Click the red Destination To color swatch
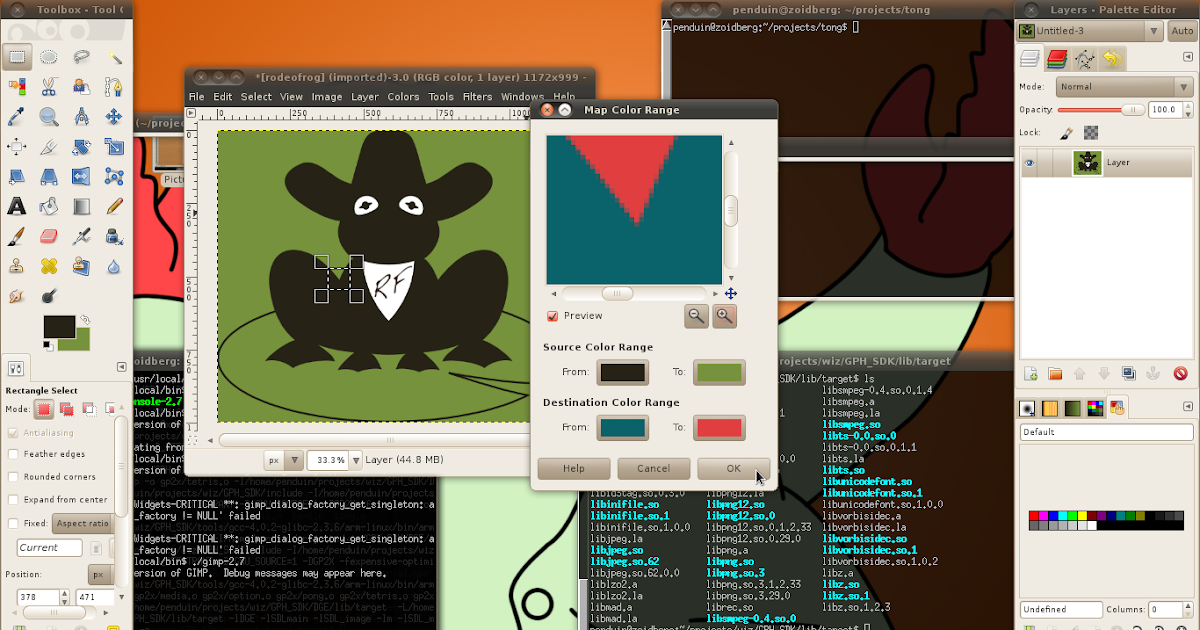 pyautogui.click(x=718, y=427)
